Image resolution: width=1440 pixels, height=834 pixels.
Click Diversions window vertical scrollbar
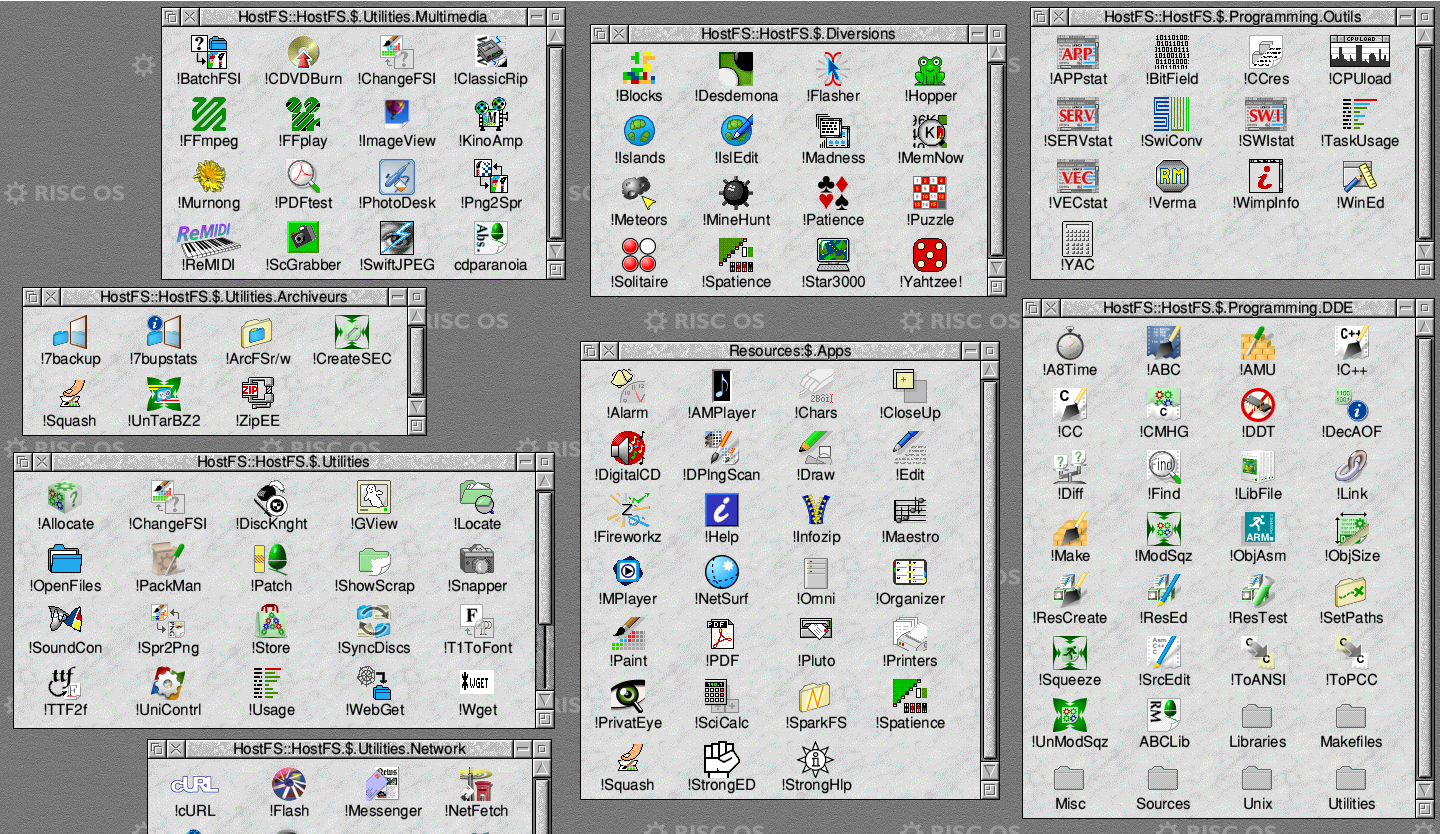click(997, 160)
